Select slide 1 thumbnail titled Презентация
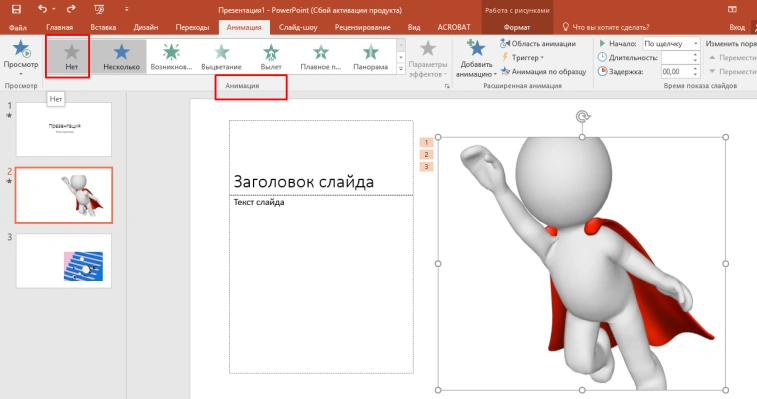This screenshot has height=399, width=757. [x=64, y=129]
